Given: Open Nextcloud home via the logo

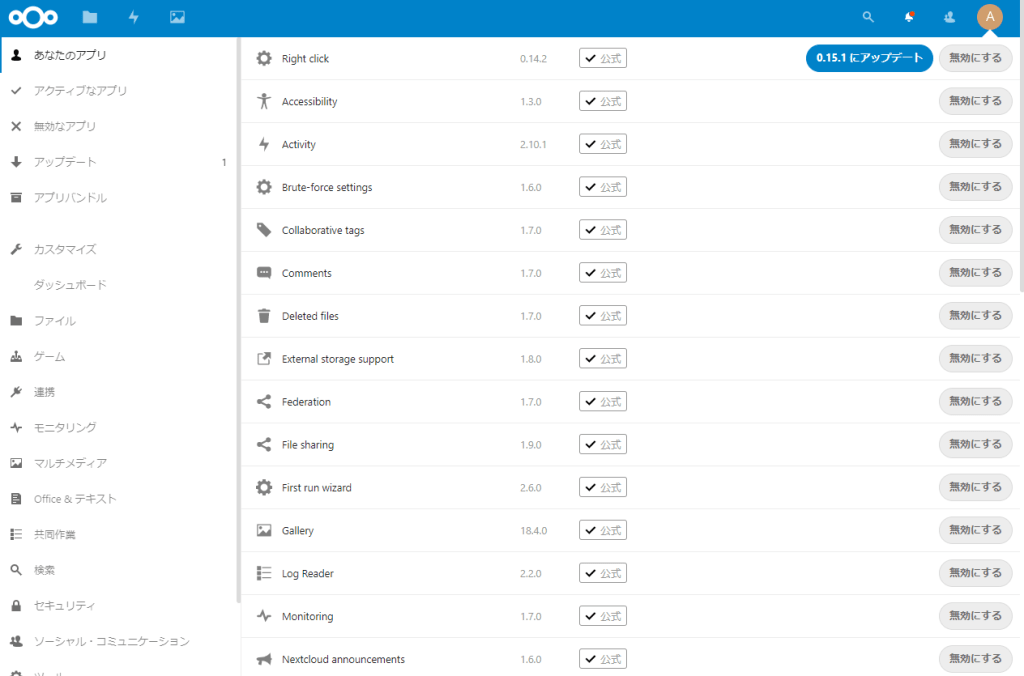Looking at the screenshot, I should [33, 18].
